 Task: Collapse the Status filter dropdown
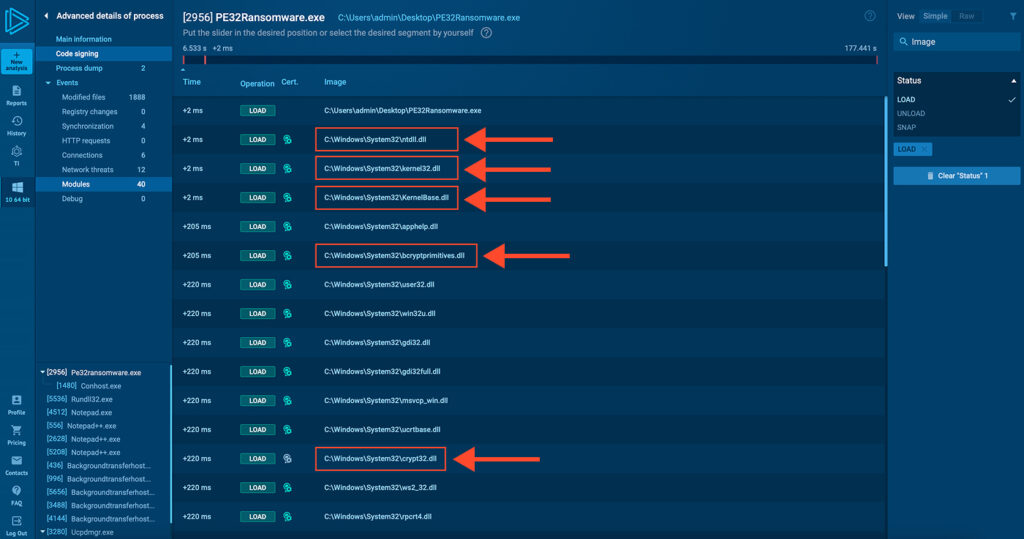coord(1011,80)
